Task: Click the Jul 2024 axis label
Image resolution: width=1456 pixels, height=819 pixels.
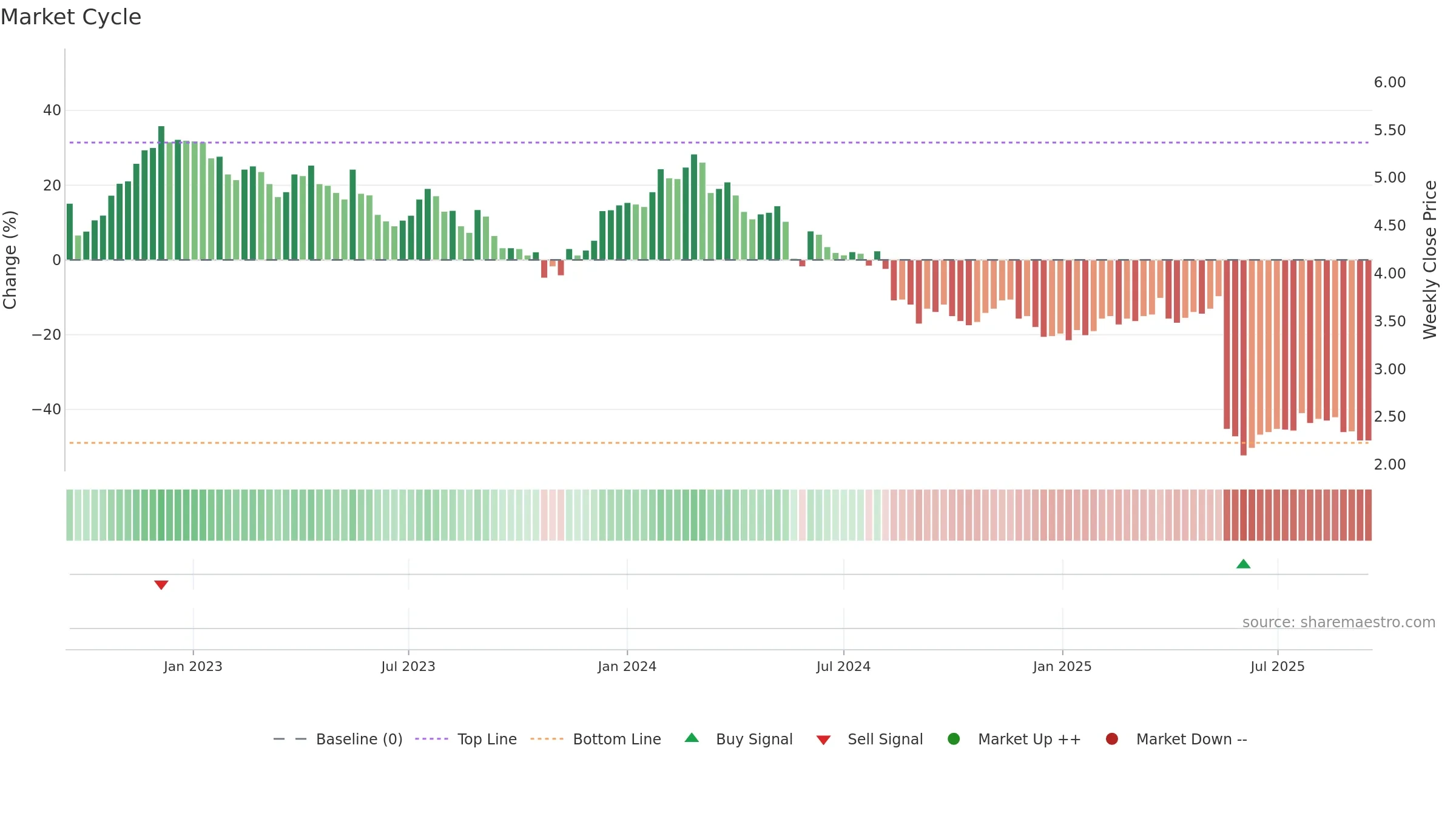Action: point(843,666)
